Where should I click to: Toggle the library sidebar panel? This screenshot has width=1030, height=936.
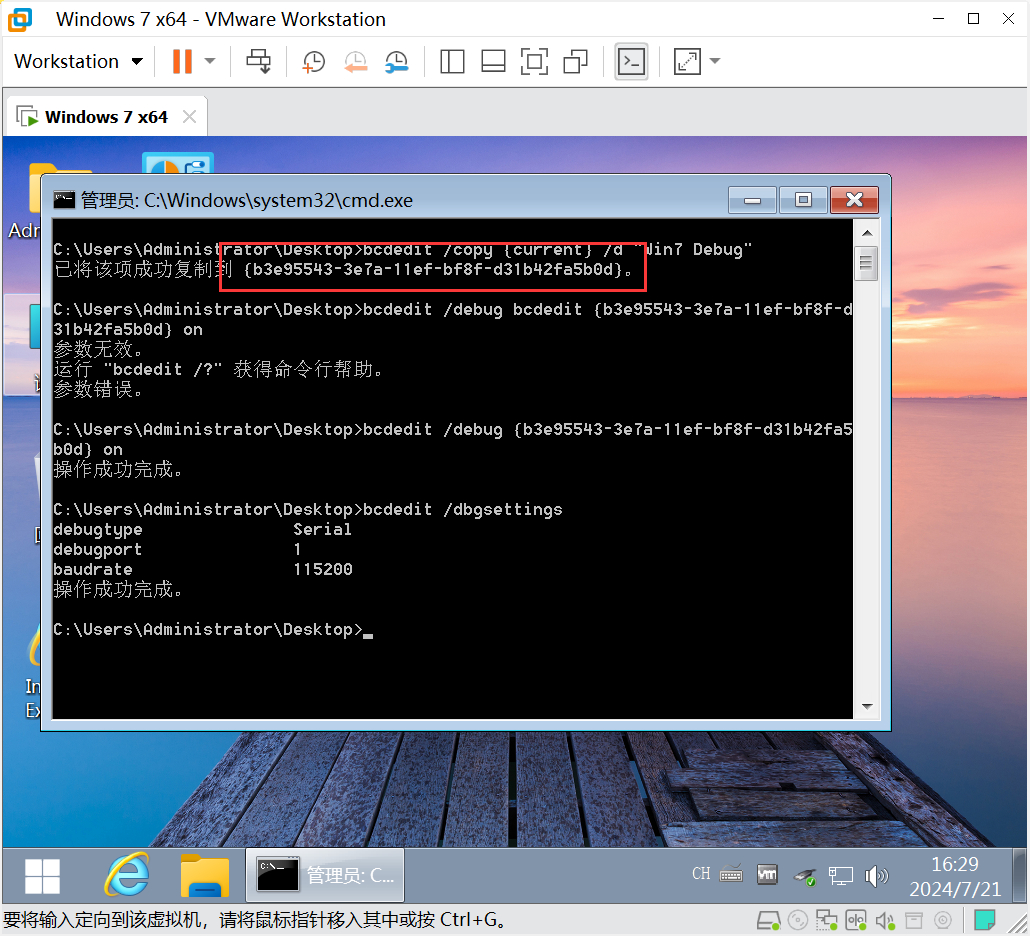click(x=452, y=61)
